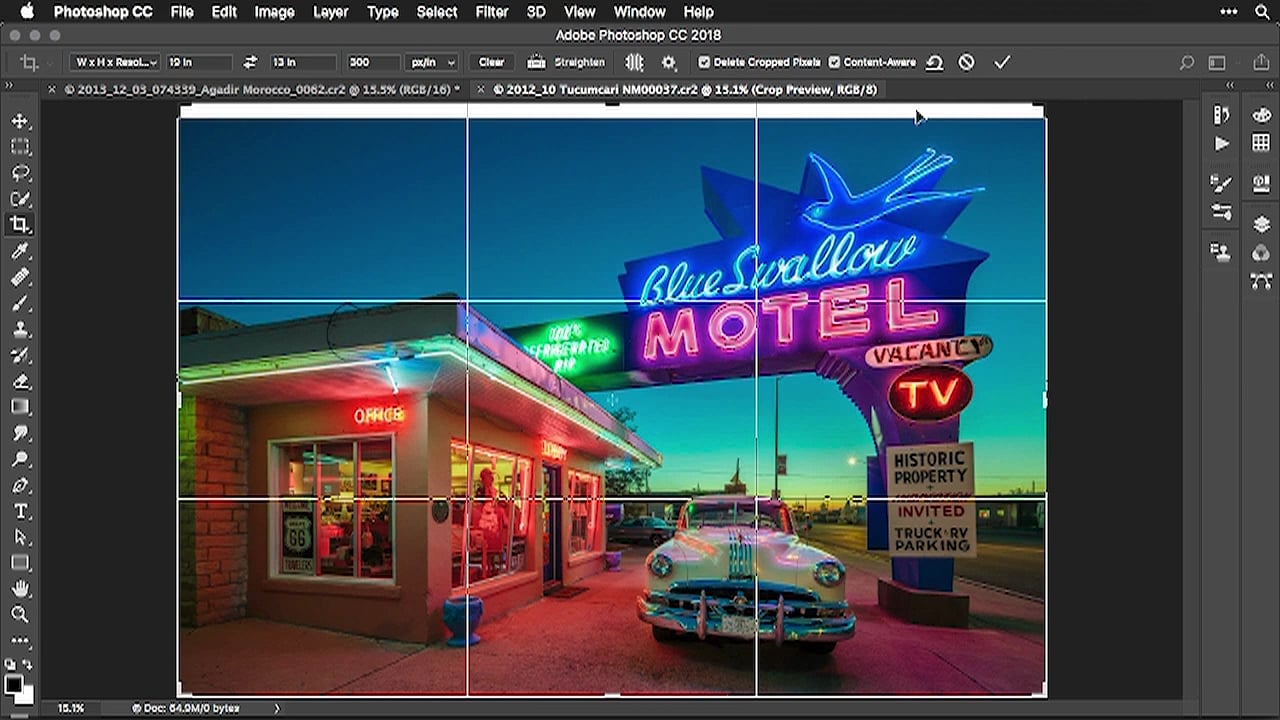Click the foreground color swatch
Viewport: 1280px width, 720px height.
click(x=13, y=685)
